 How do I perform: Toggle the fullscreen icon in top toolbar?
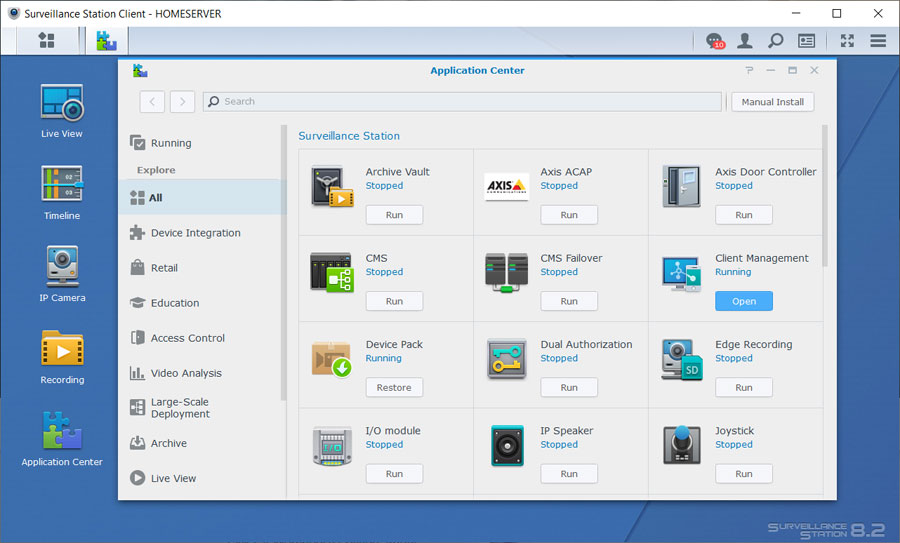tap(847, 41)
